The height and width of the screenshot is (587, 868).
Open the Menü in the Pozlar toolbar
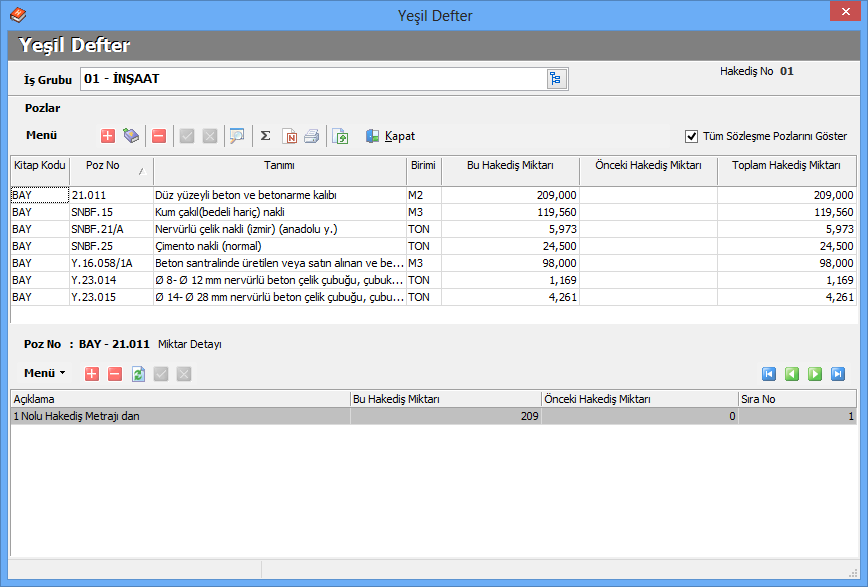[41, 136]
